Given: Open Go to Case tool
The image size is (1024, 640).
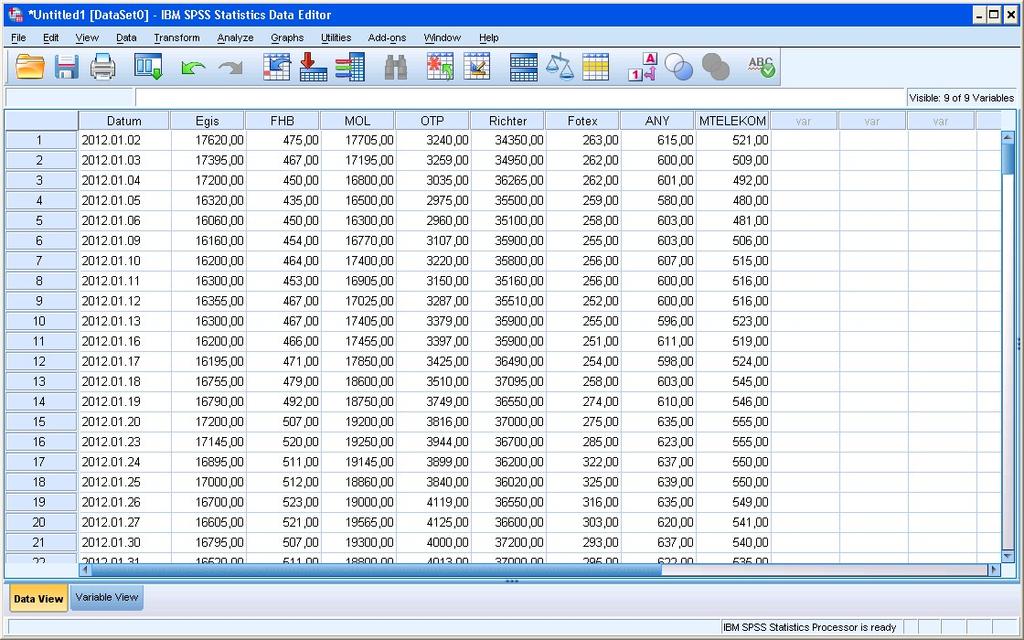Looking at the screenshot, I should pos(277,67).
